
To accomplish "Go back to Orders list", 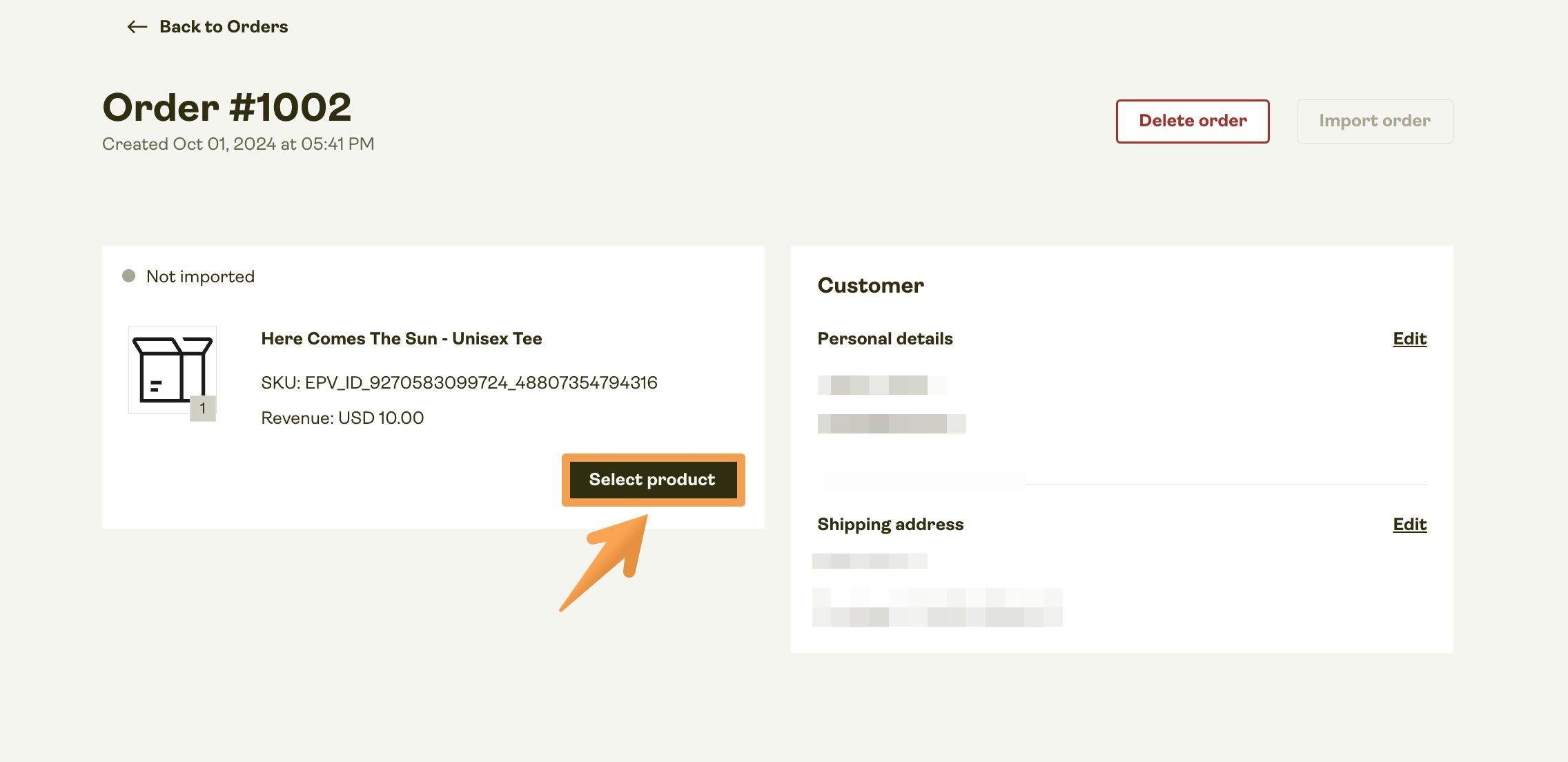I will [223, 27].
